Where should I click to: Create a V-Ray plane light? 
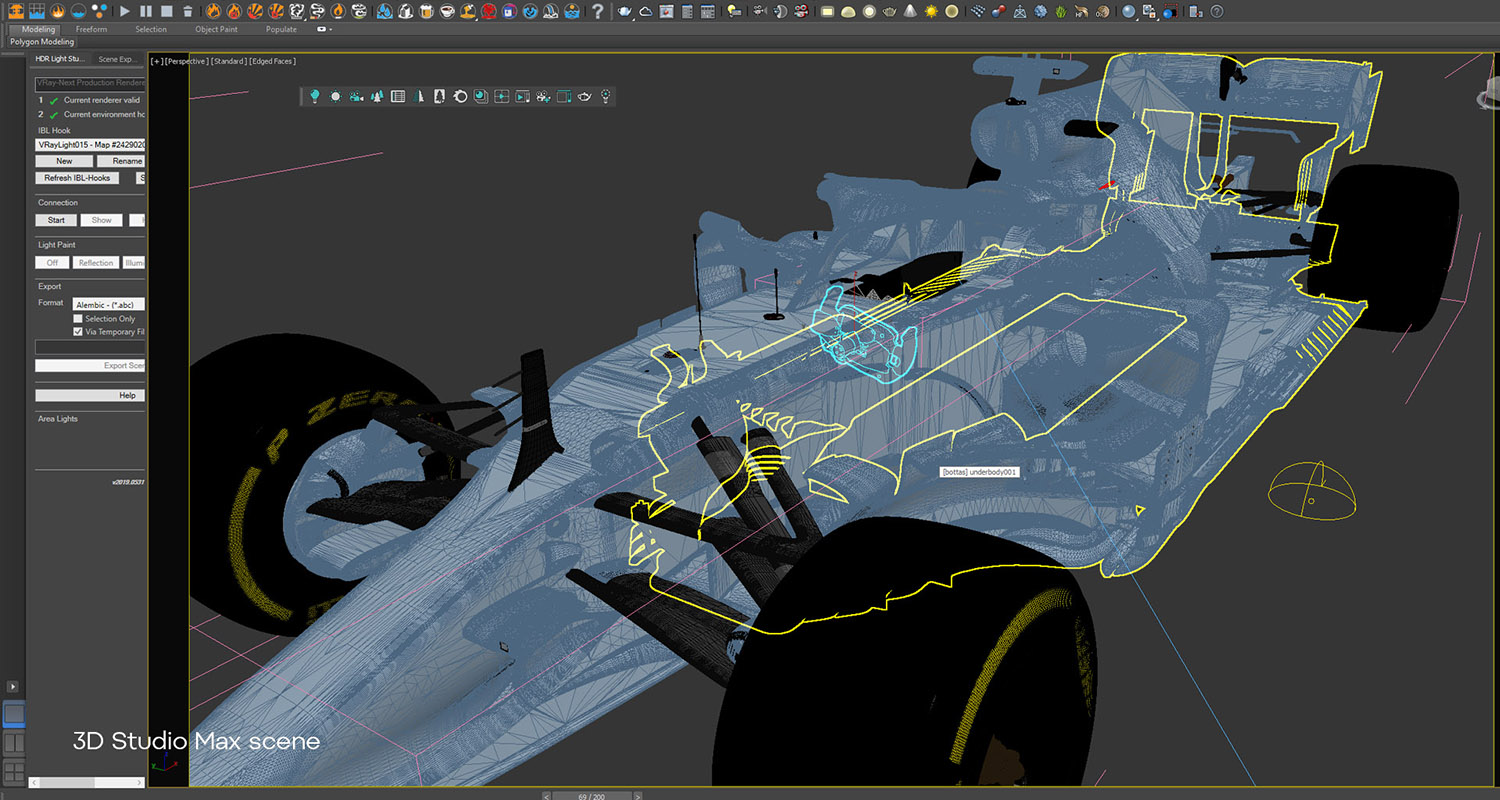point(827,11)
